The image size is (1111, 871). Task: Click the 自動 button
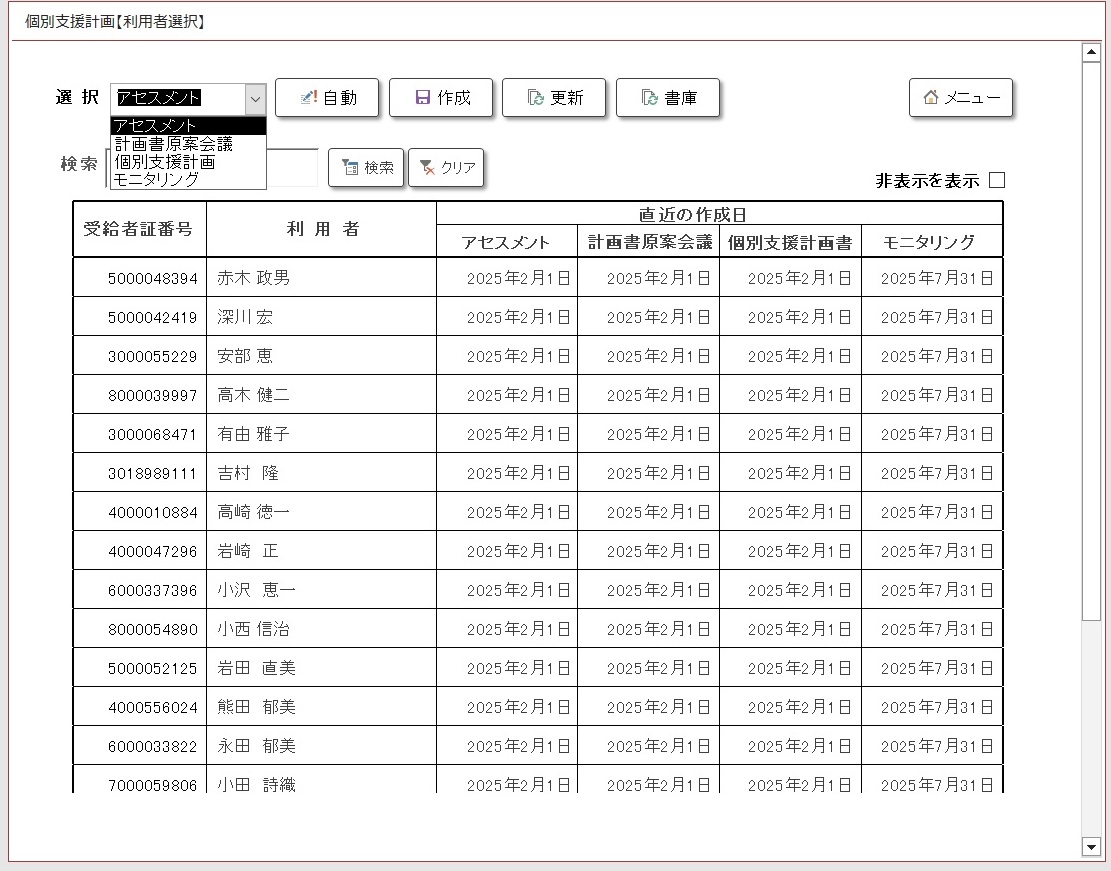327,98
